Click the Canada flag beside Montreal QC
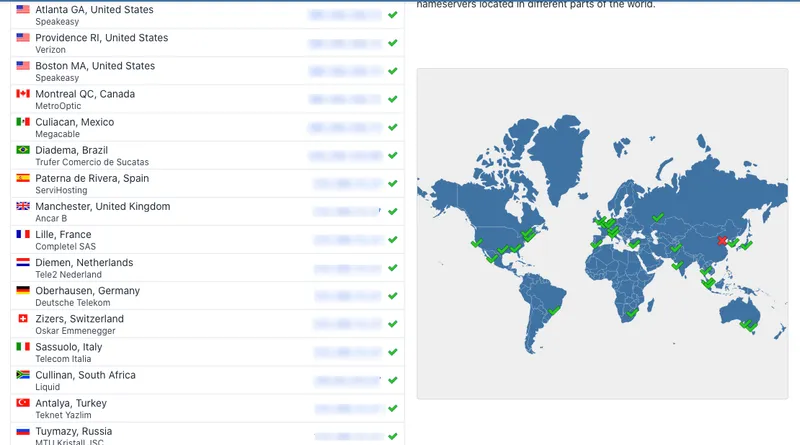 pyautogui.click(x=23, y=94)
